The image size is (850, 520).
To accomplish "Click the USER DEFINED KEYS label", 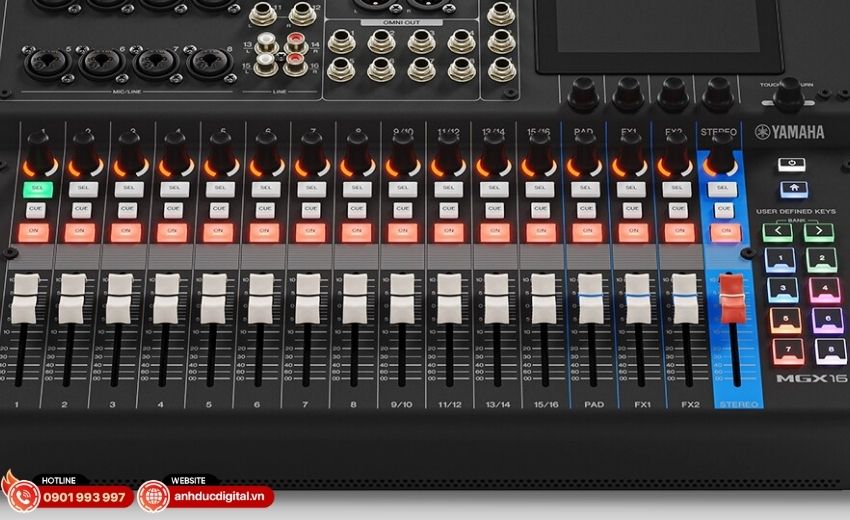I will pyautogui.click(x=796, y=211).
